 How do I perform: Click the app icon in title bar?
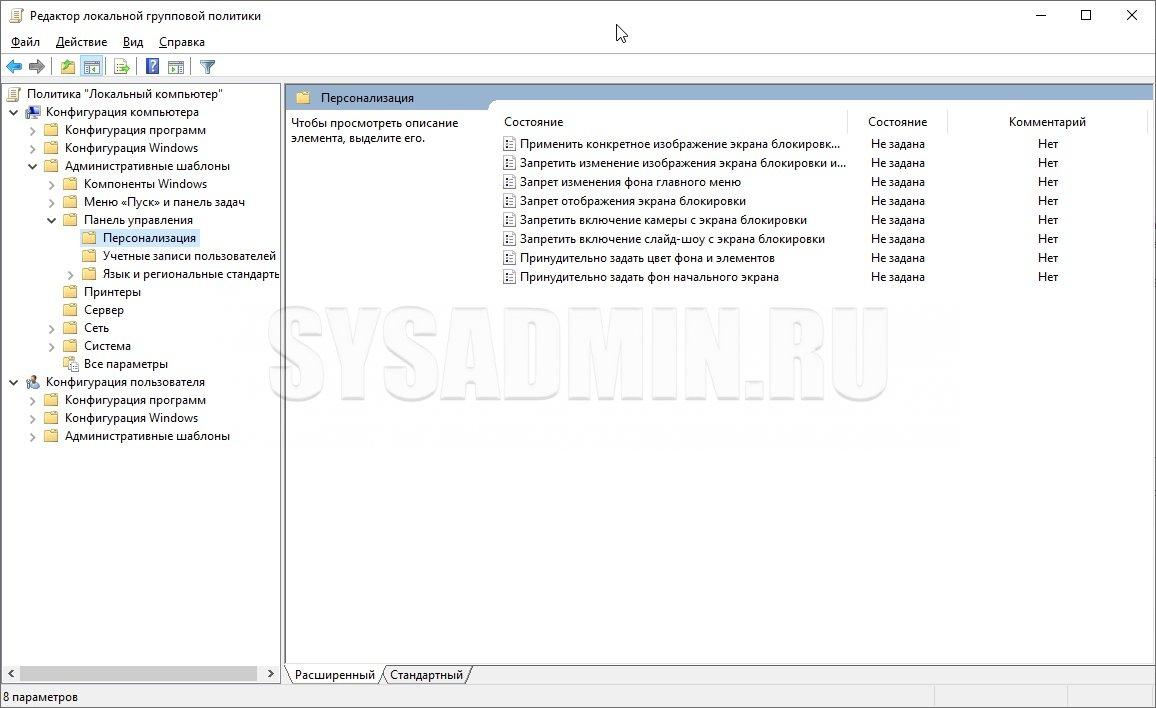[15, 15]
